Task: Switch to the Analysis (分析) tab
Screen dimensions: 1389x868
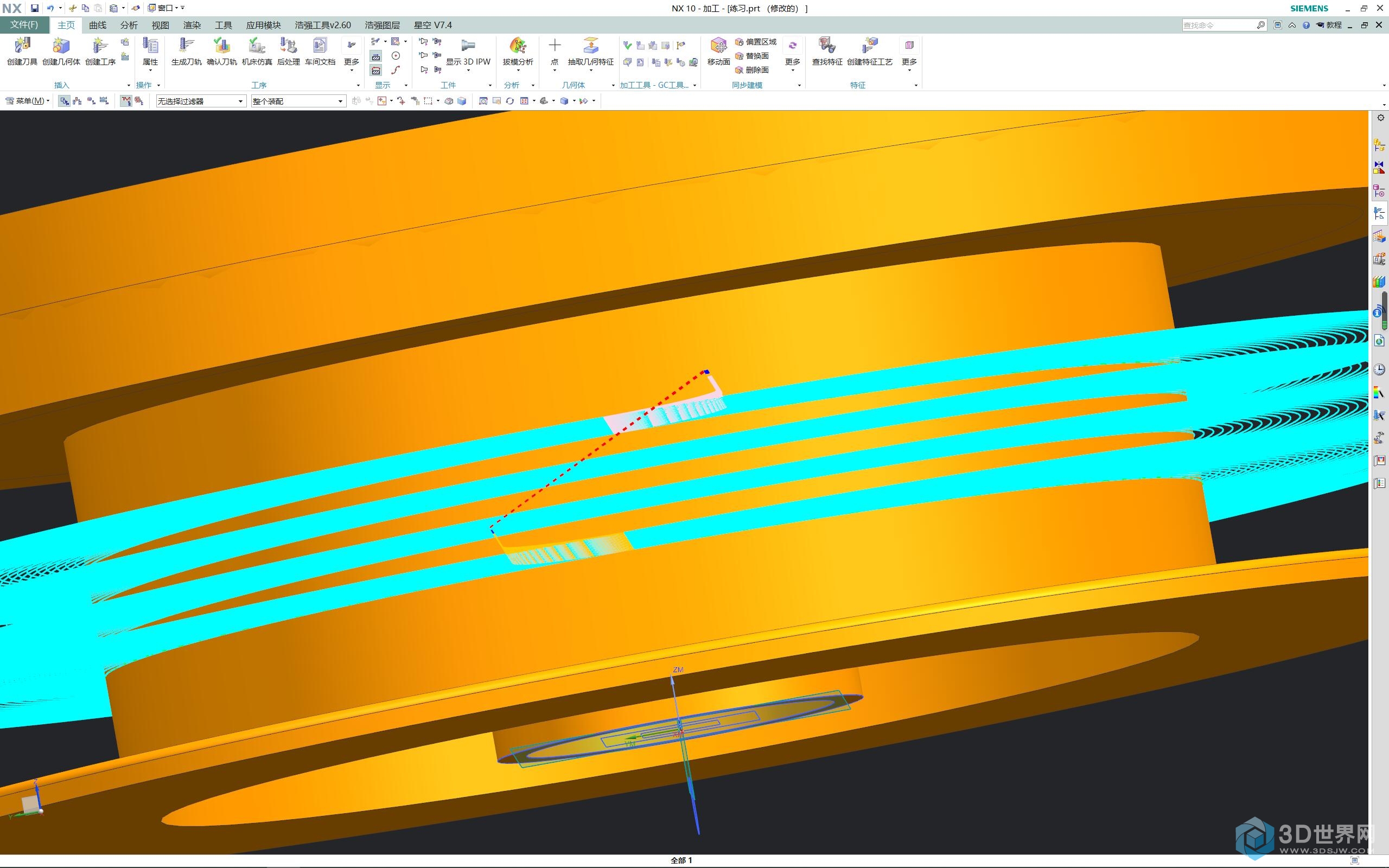Action: click(x=129, y=25)
